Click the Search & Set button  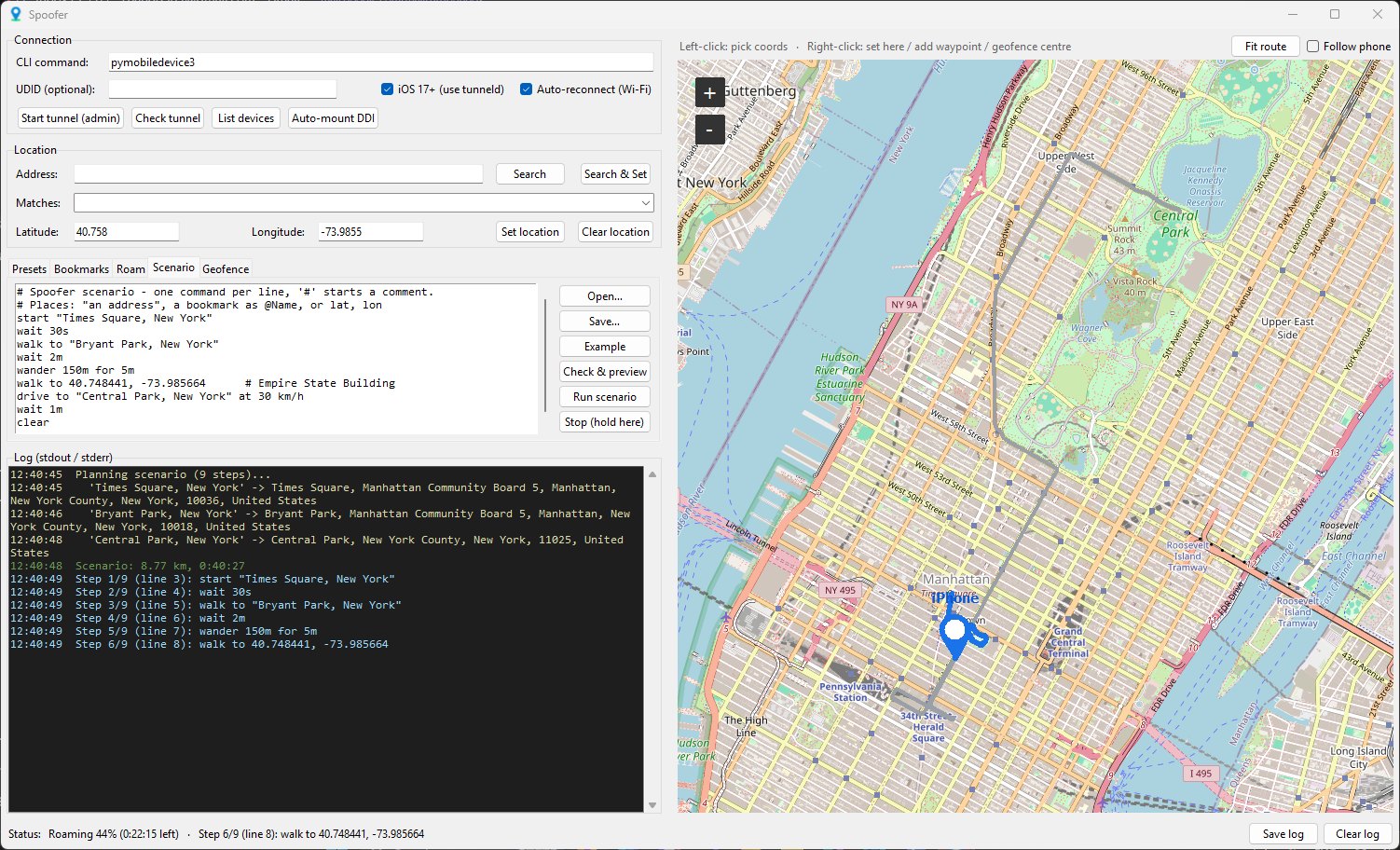click(x=615, y=174)
